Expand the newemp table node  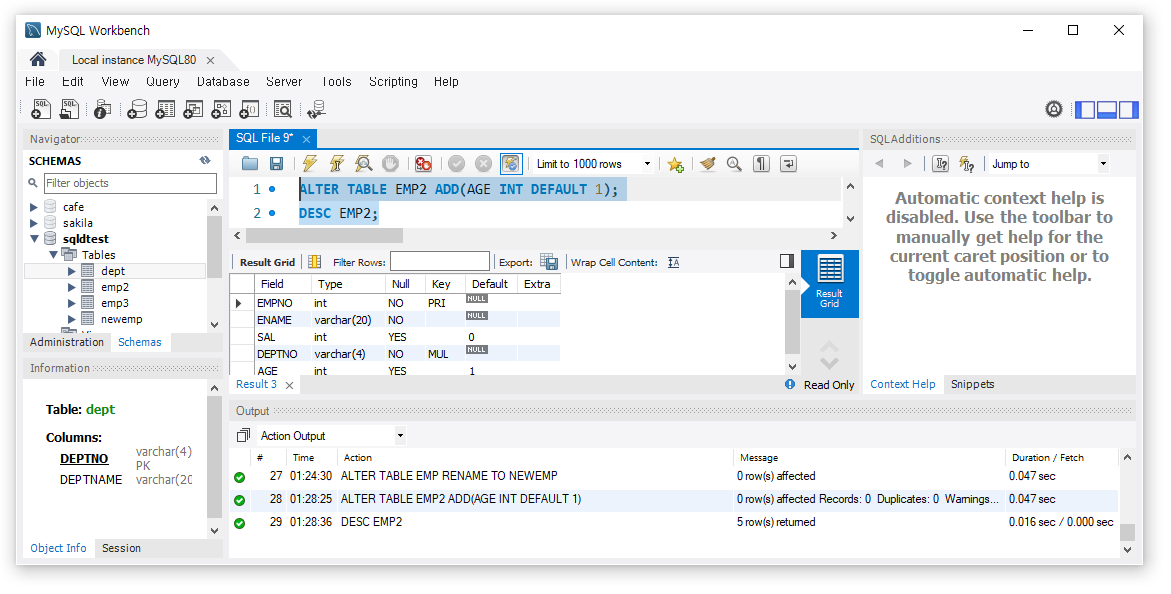tap(72, 319)
